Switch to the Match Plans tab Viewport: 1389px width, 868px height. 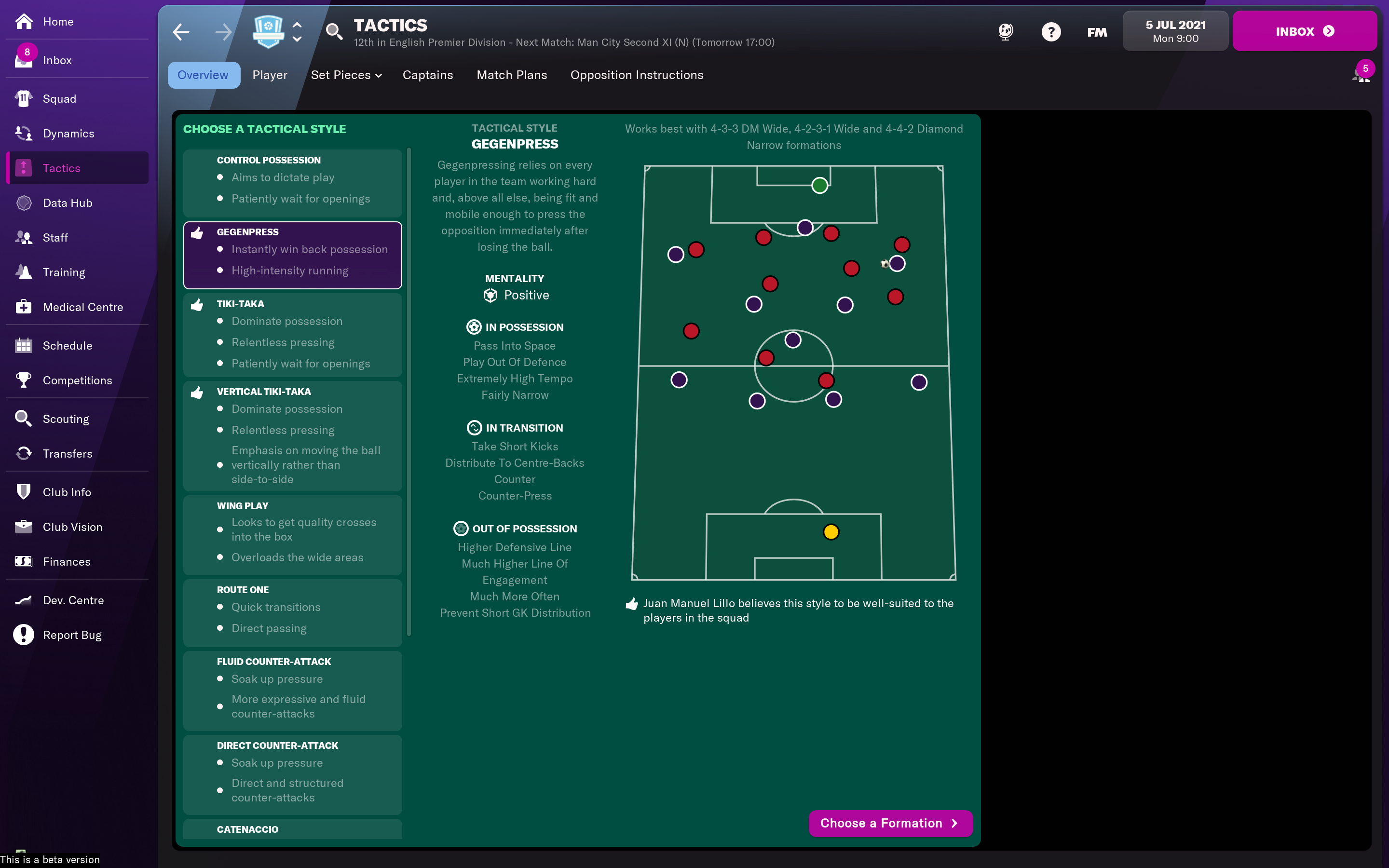(511, 74)
